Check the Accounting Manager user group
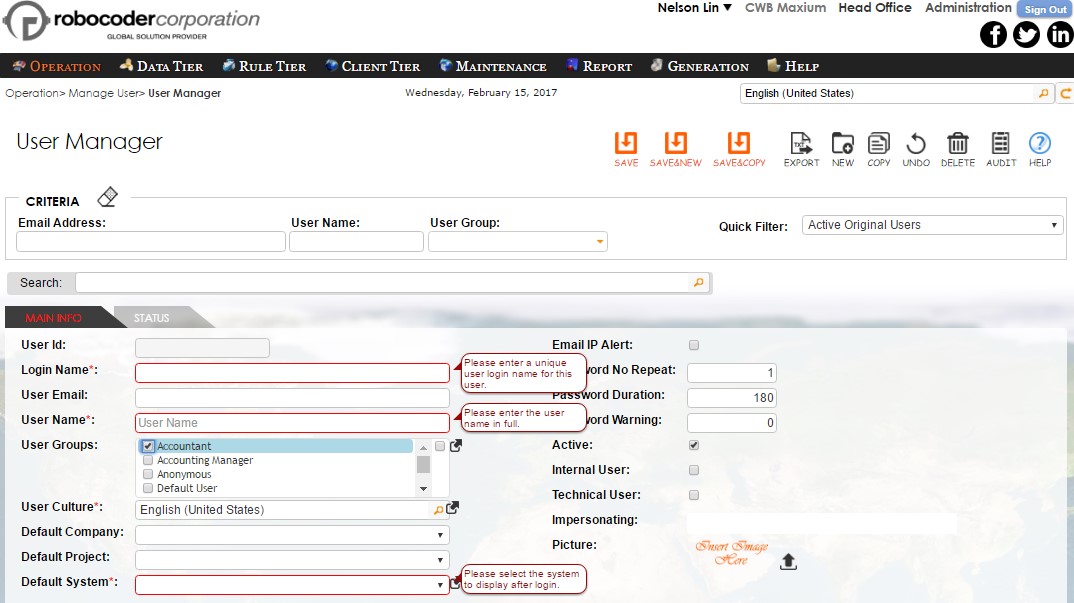This screenshot has height=603, width=1074. pyautogui.click(x=147, y=460)
